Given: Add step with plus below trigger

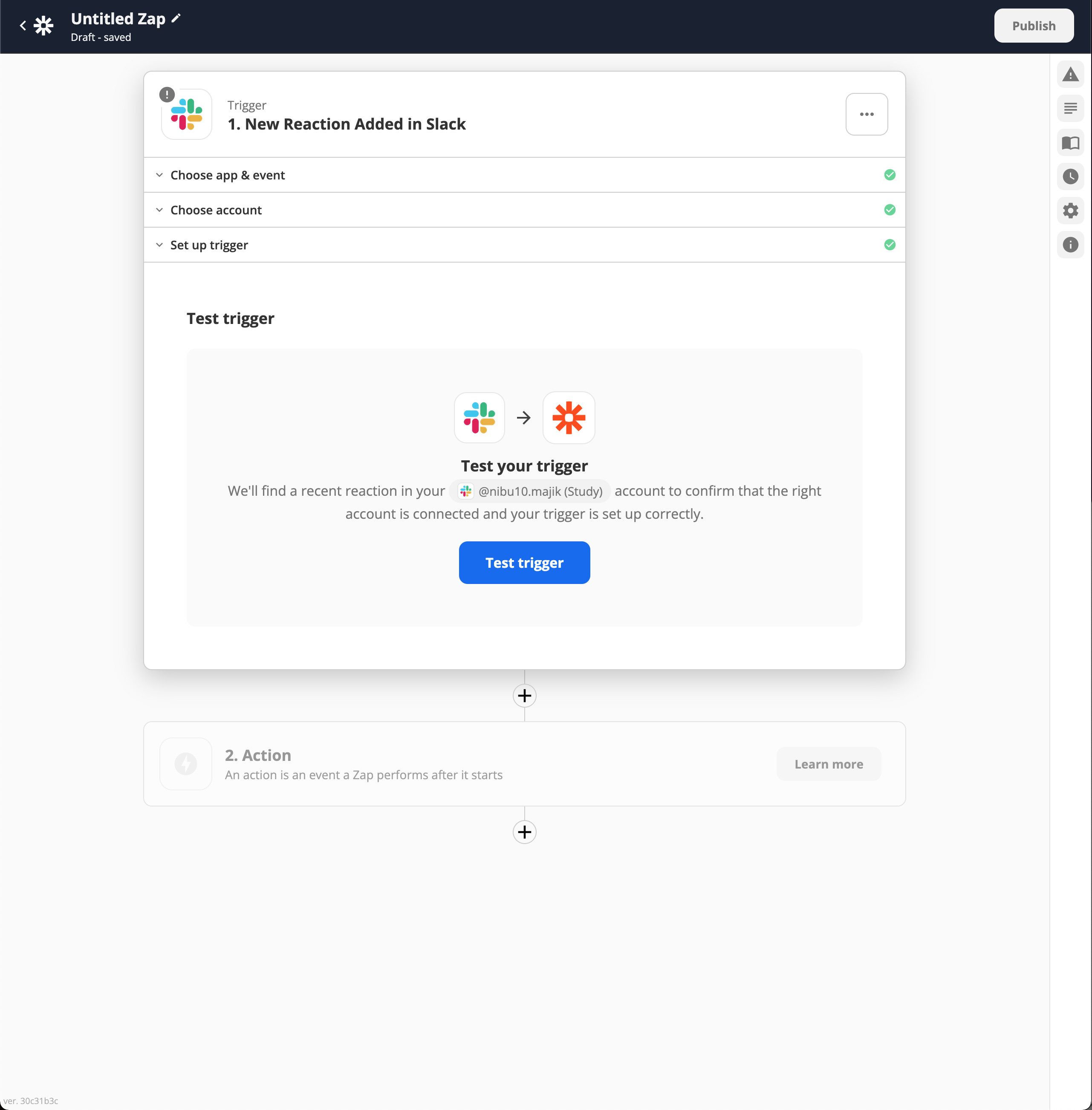Looking at the screenshot, I should [x=524, y=696].
